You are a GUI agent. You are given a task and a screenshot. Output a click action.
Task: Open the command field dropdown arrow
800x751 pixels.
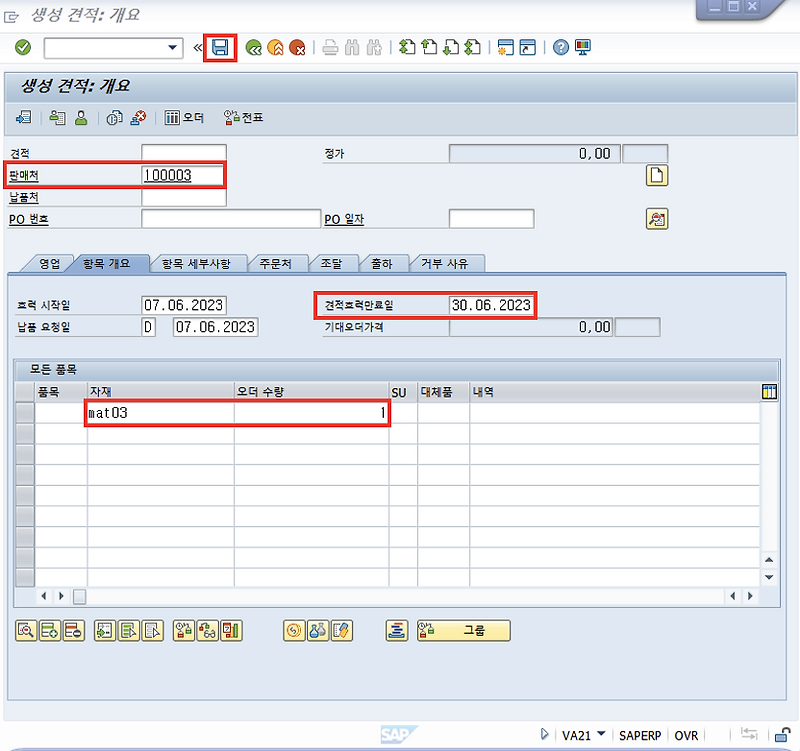pyautogui.click(x=172, y=47)
